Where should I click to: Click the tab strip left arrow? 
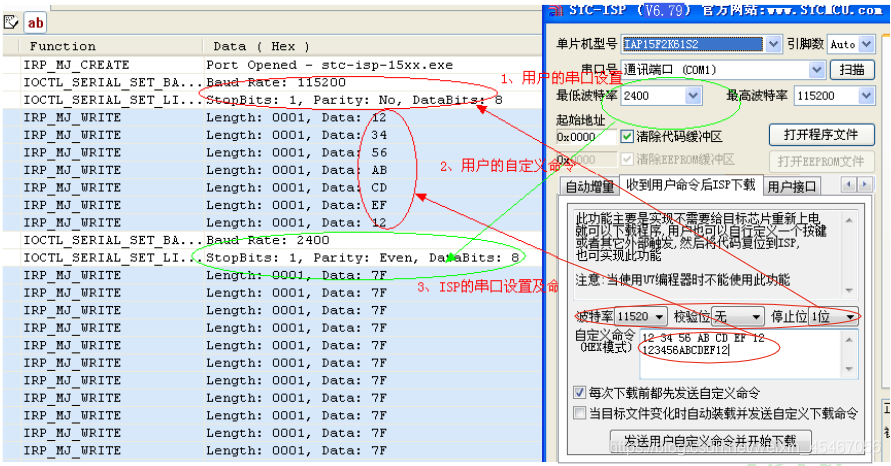pos(849,184)
